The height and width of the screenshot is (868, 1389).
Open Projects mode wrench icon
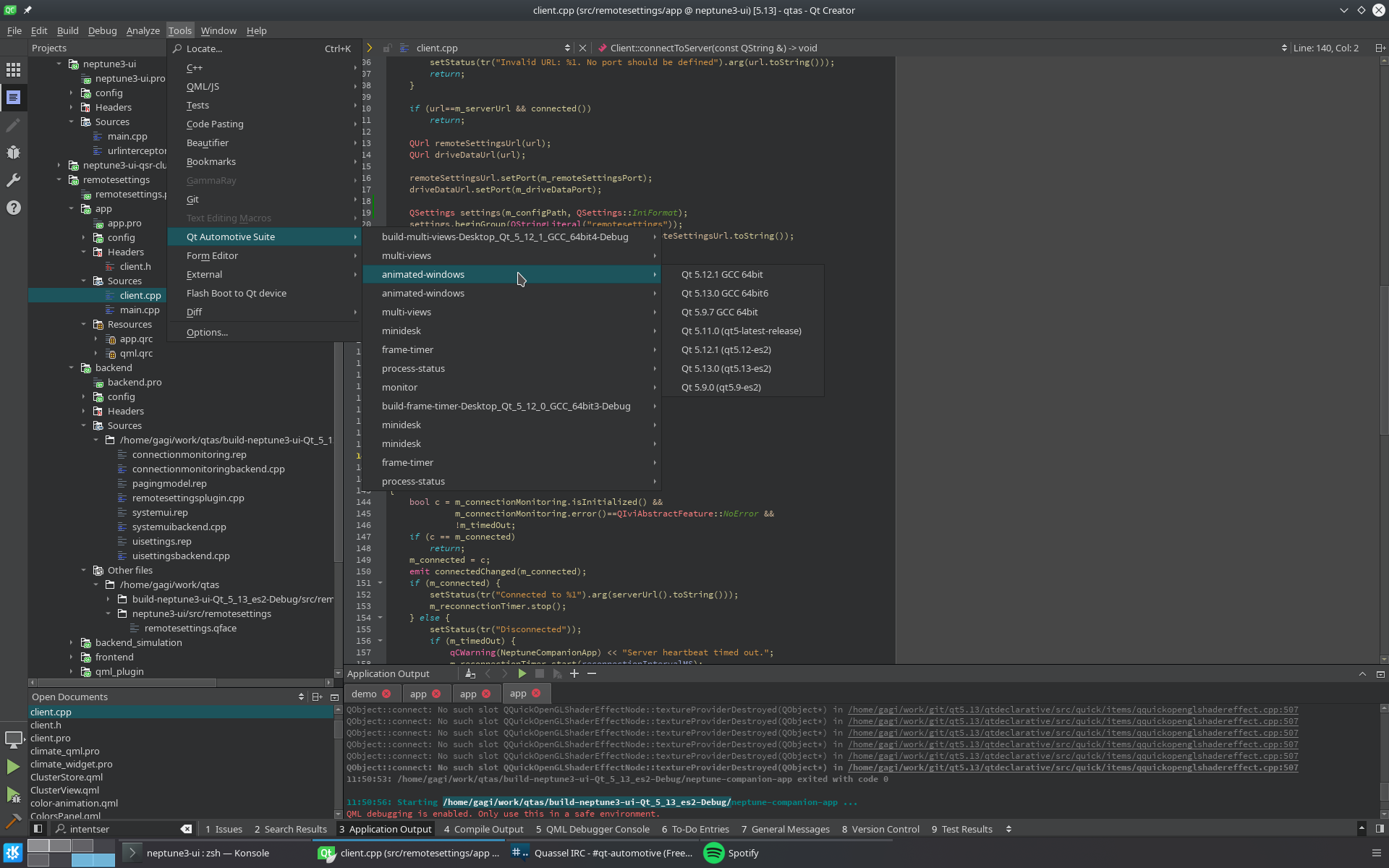click(x=13, y=180)
